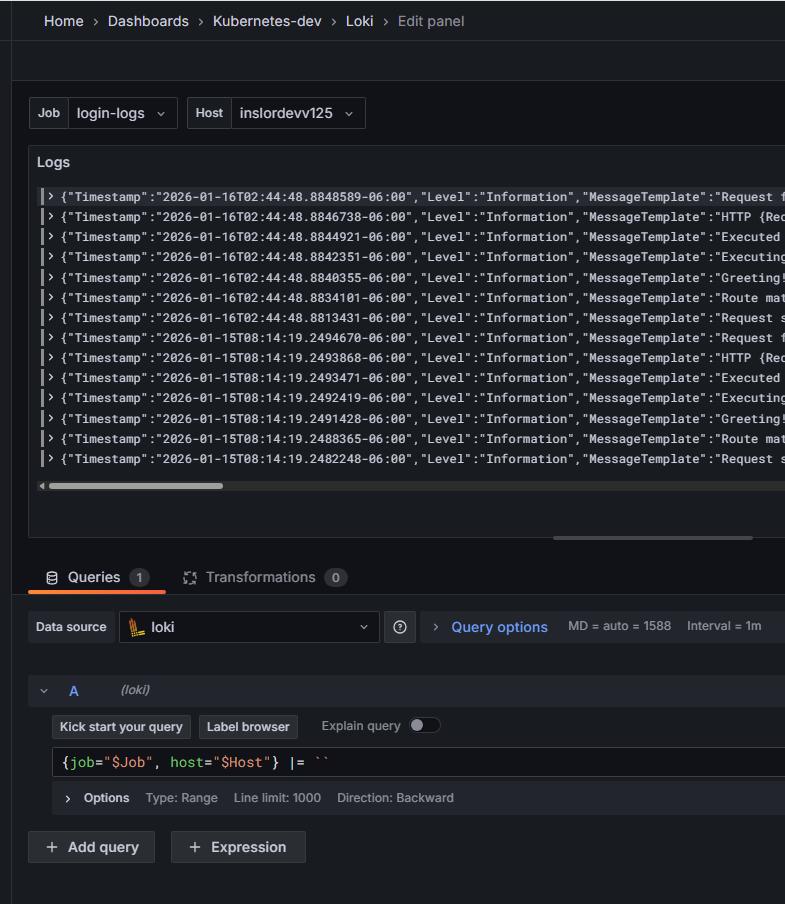Click the Transformations tab icon

190,578
